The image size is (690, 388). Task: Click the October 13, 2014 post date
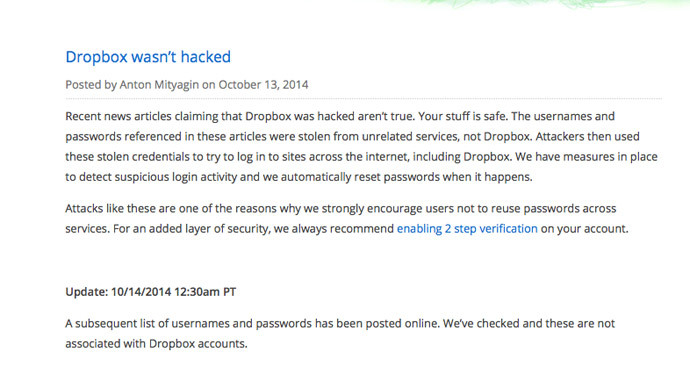coord(263,84)
